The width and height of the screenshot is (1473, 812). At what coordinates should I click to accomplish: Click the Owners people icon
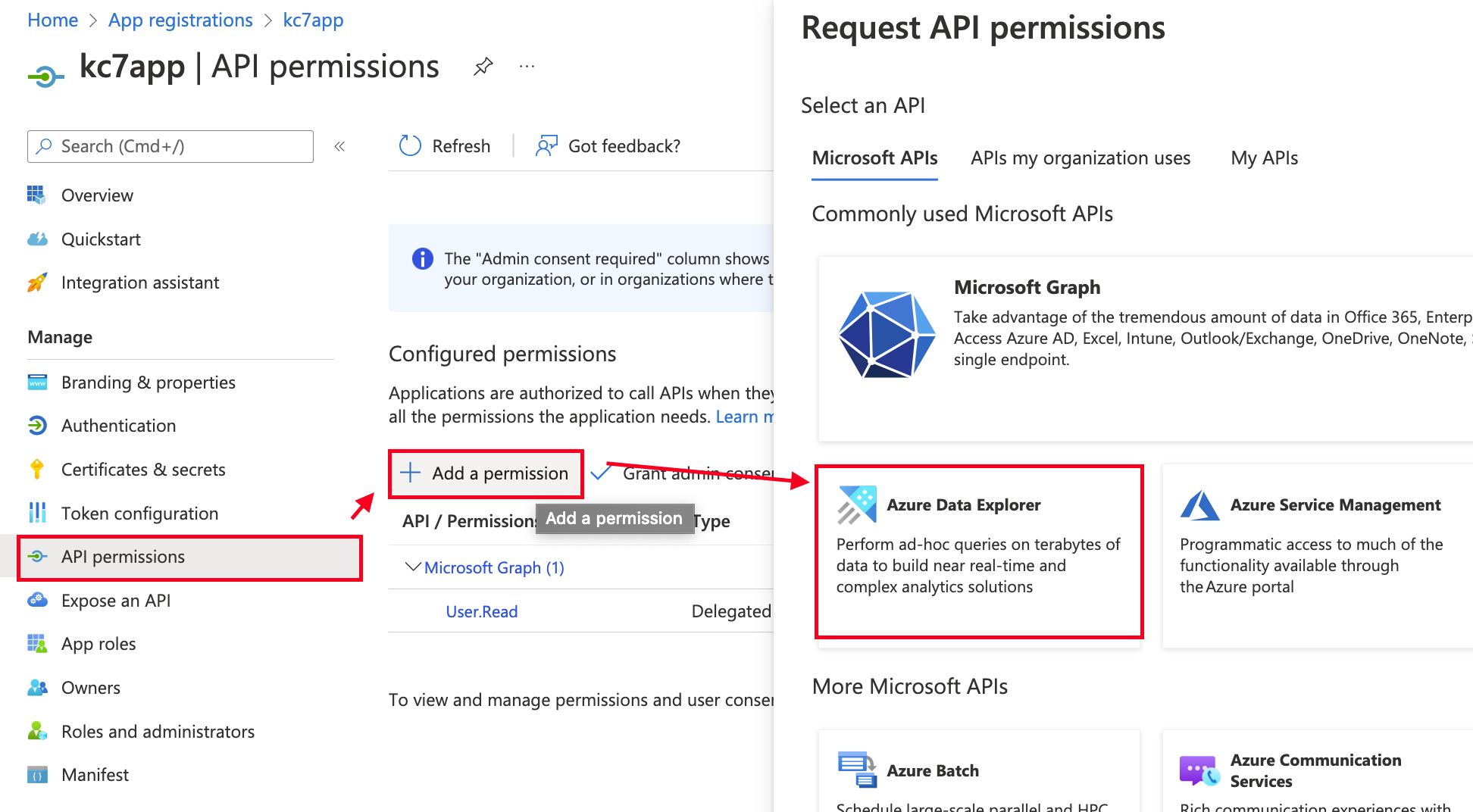(x=37, y=687)
